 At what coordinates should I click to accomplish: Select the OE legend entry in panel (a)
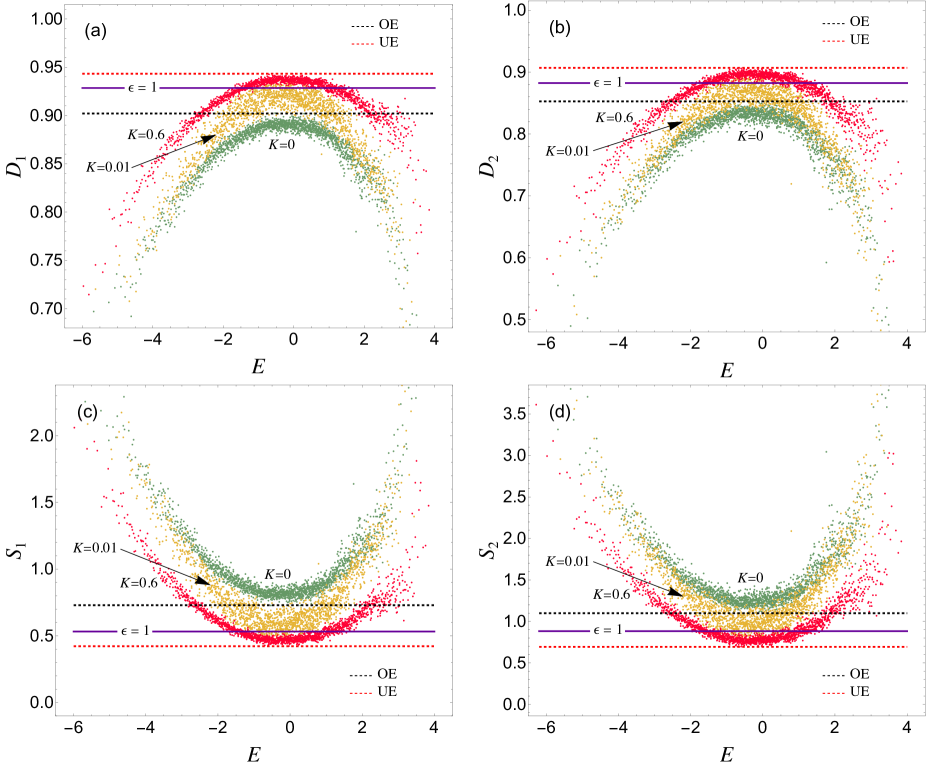374,25
